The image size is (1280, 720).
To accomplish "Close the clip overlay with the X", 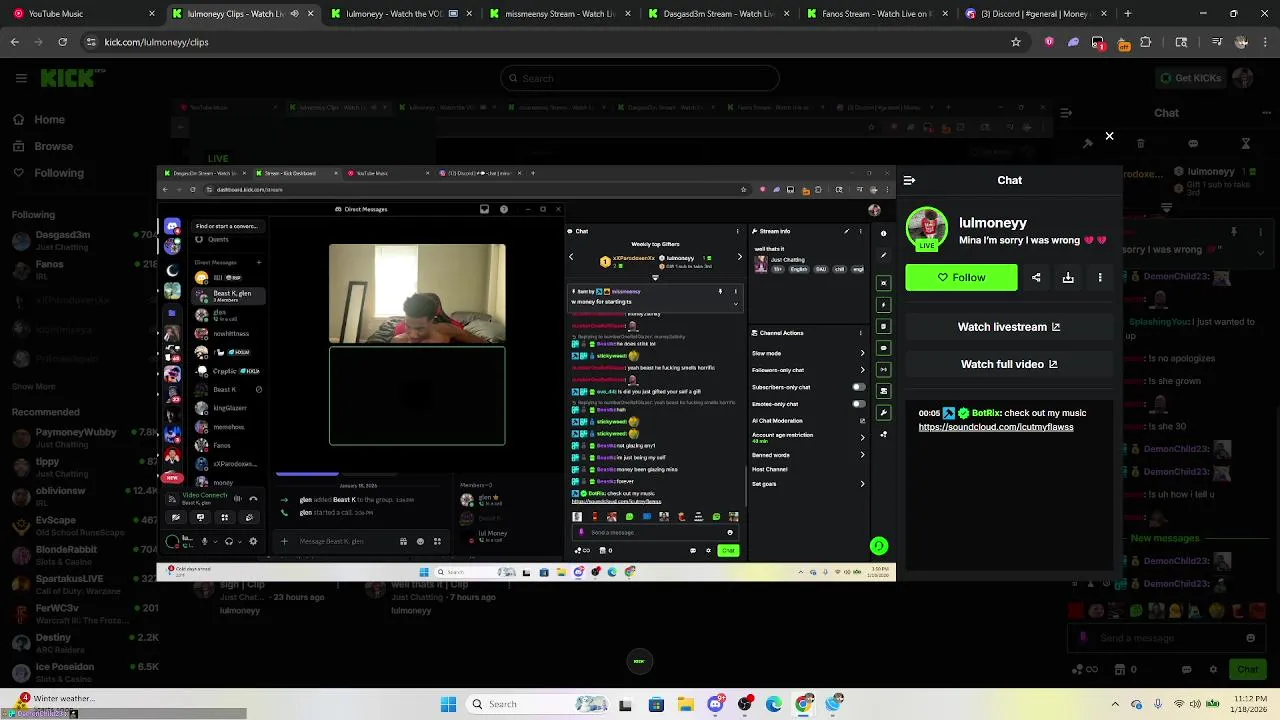I will pos(1109,136).
